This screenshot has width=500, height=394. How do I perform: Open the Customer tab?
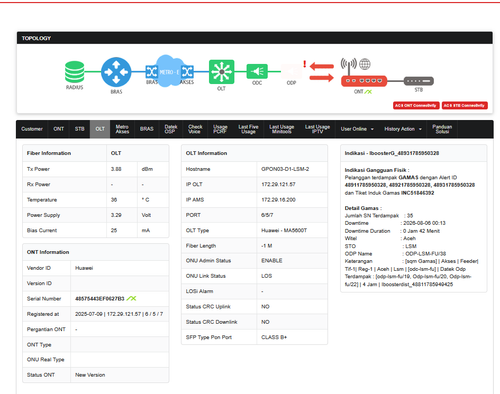click(x=32, y=129)
